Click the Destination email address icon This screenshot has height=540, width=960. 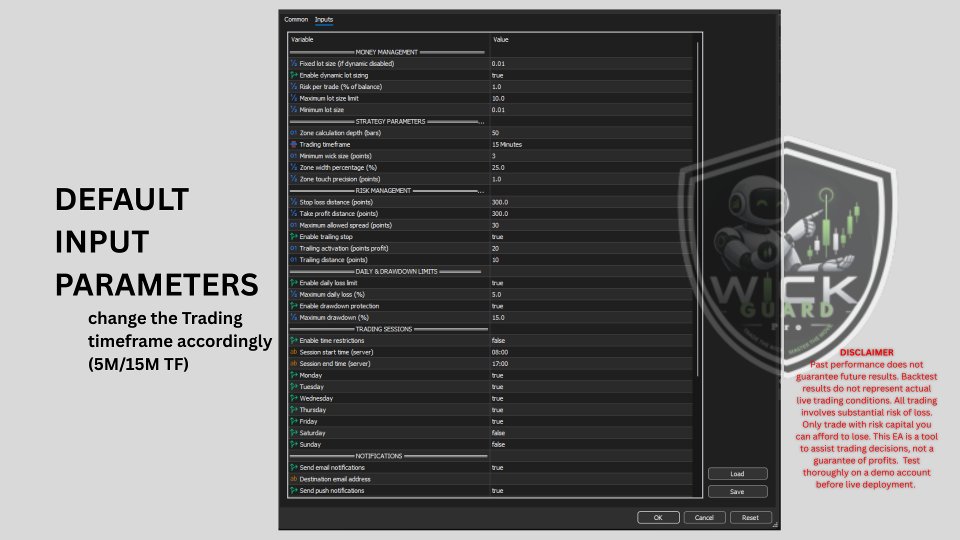(x=294, y=479)
